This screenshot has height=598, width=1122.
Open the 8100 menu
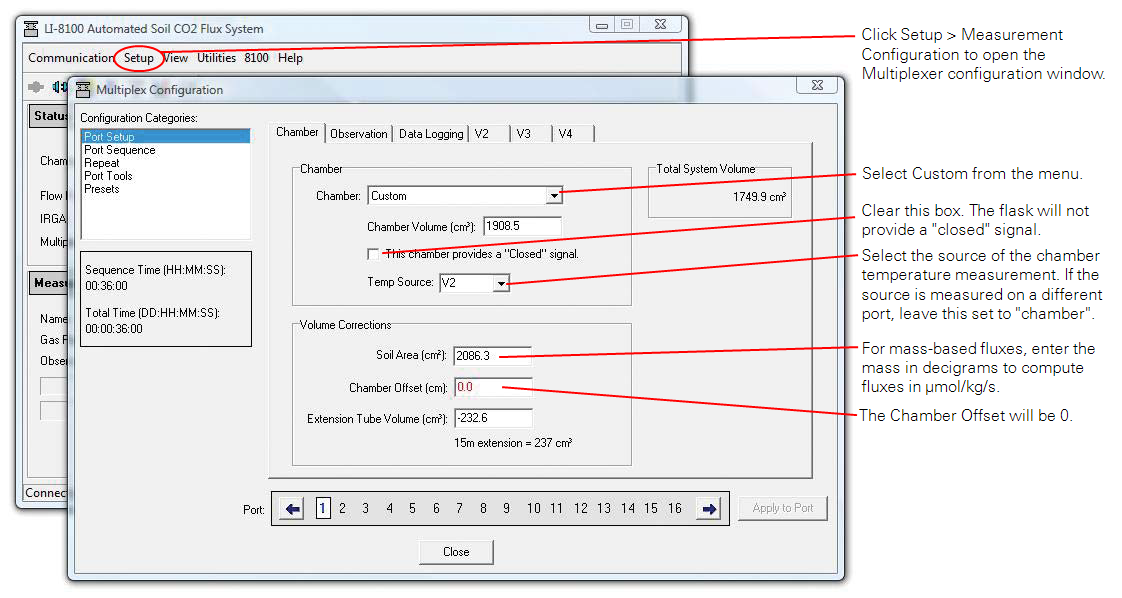pyautogui.click(x=256, y=58)
